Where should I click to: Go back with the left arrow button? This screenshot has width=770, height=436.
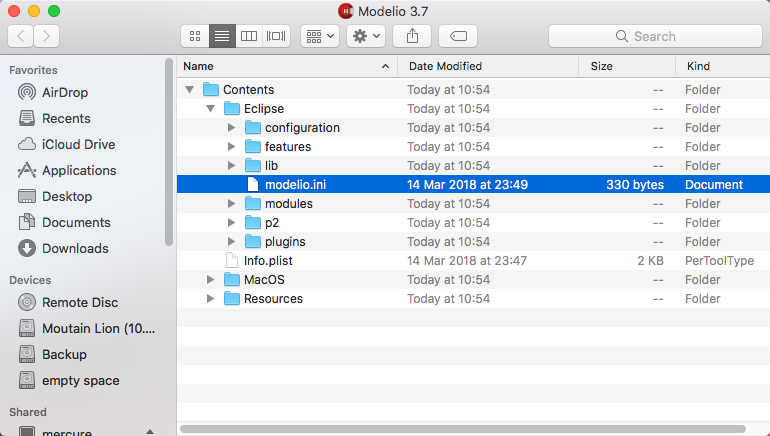[21, 36]
